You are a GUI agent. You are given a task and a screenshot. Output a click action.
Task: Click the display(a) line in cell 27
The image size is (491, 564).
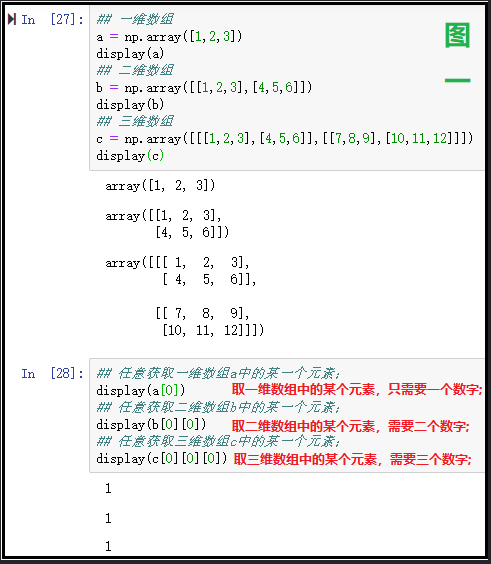click(130, 54)
